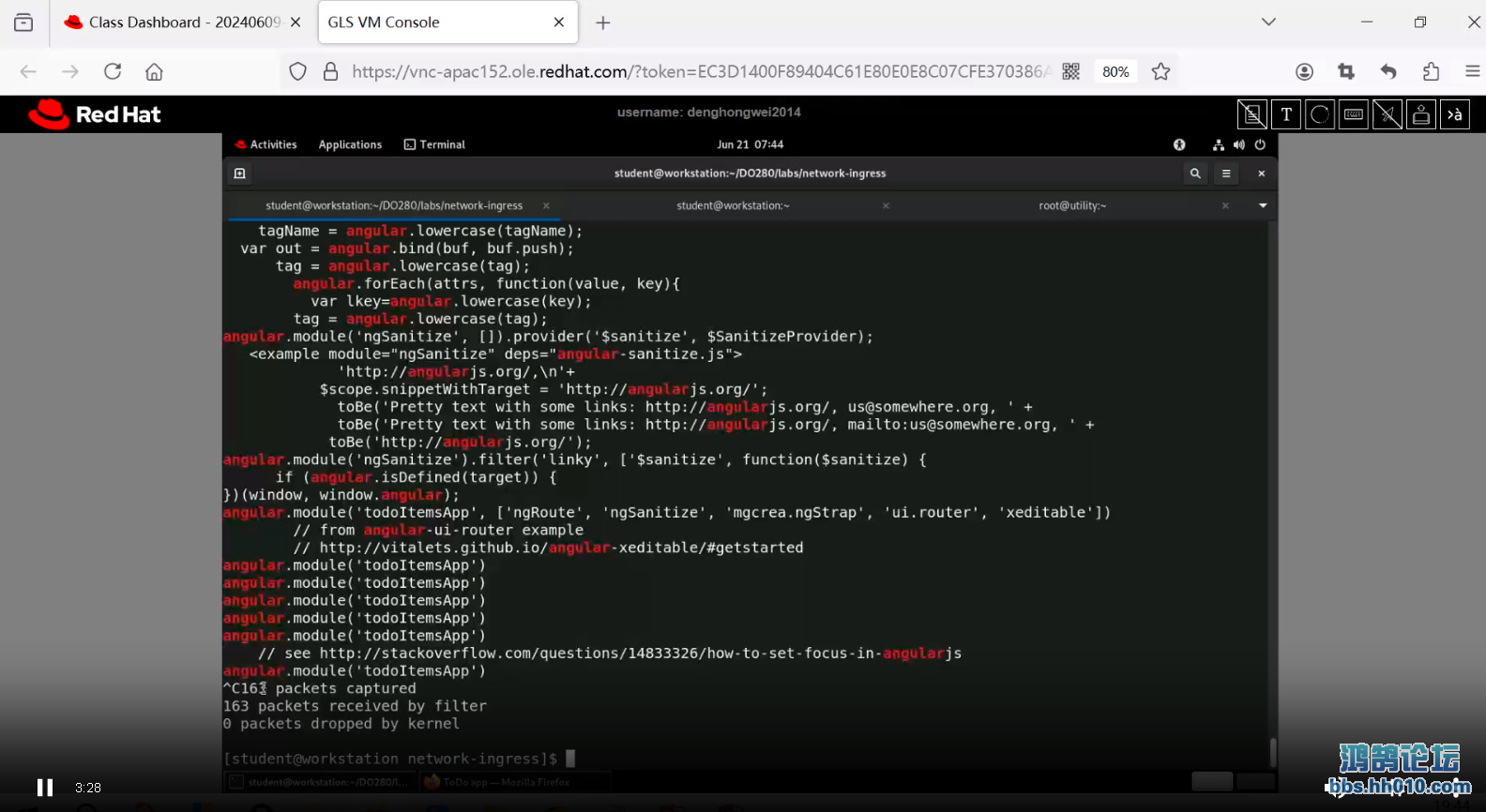The width and height of the screenshot is (1486, 812).
Task: Click the volume speaker icon in GNOME top bar
Action: pos(1239,144)
